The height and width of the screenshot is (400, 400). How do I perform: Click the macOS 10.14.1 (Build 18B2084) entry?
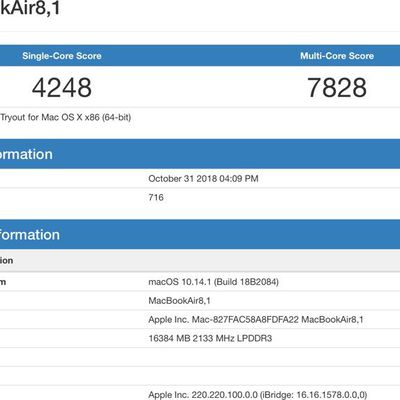pos(213,282)
